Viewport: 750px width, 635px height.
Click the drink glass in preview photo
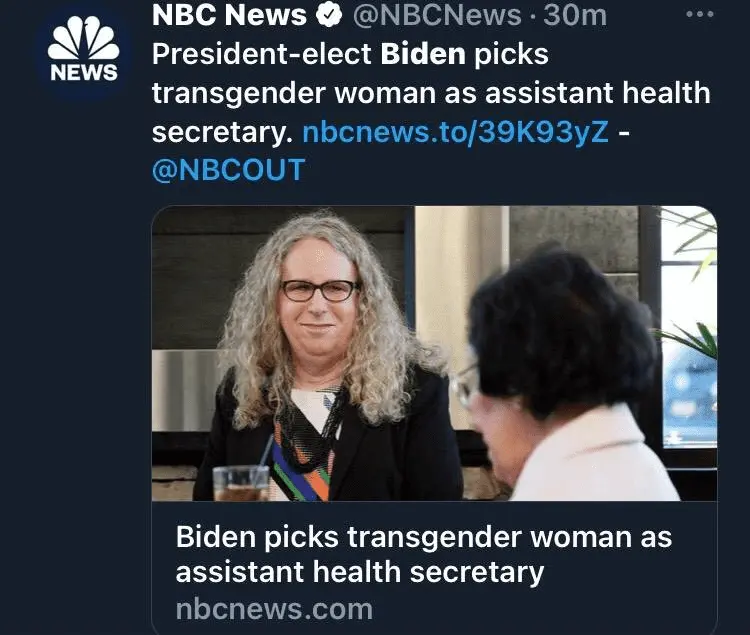point(241,483)
